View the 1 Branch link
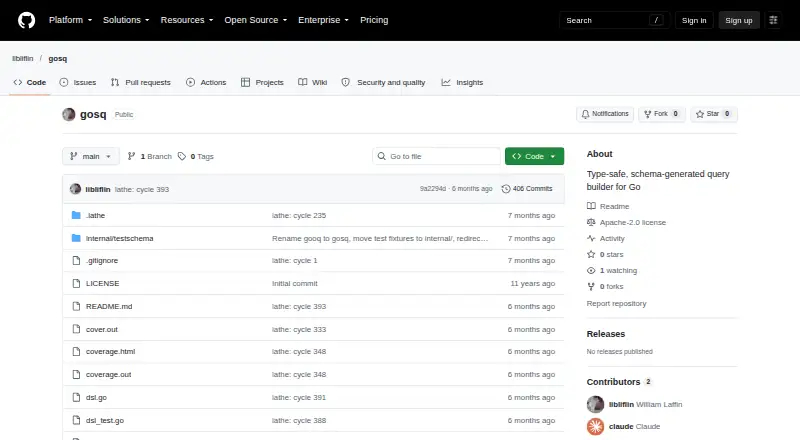 coord(149,156)
